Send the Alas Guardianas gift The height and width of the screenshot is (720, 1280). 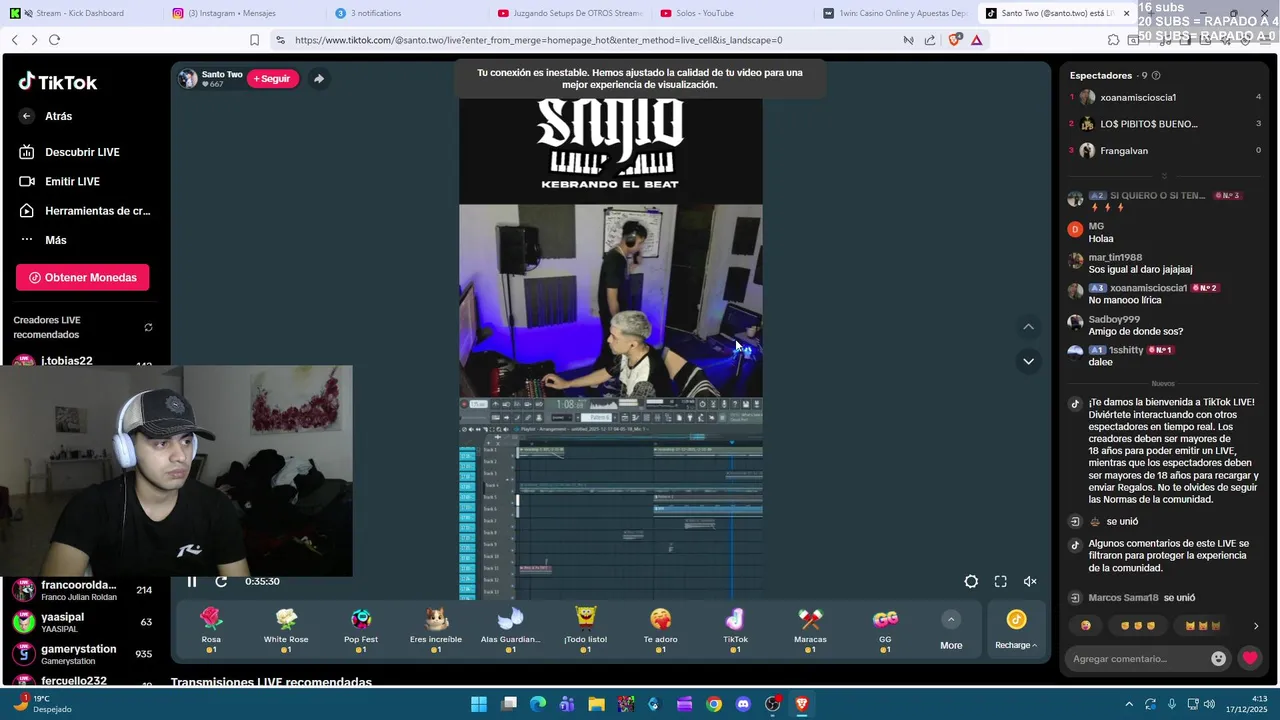click(x=510, y=630)
